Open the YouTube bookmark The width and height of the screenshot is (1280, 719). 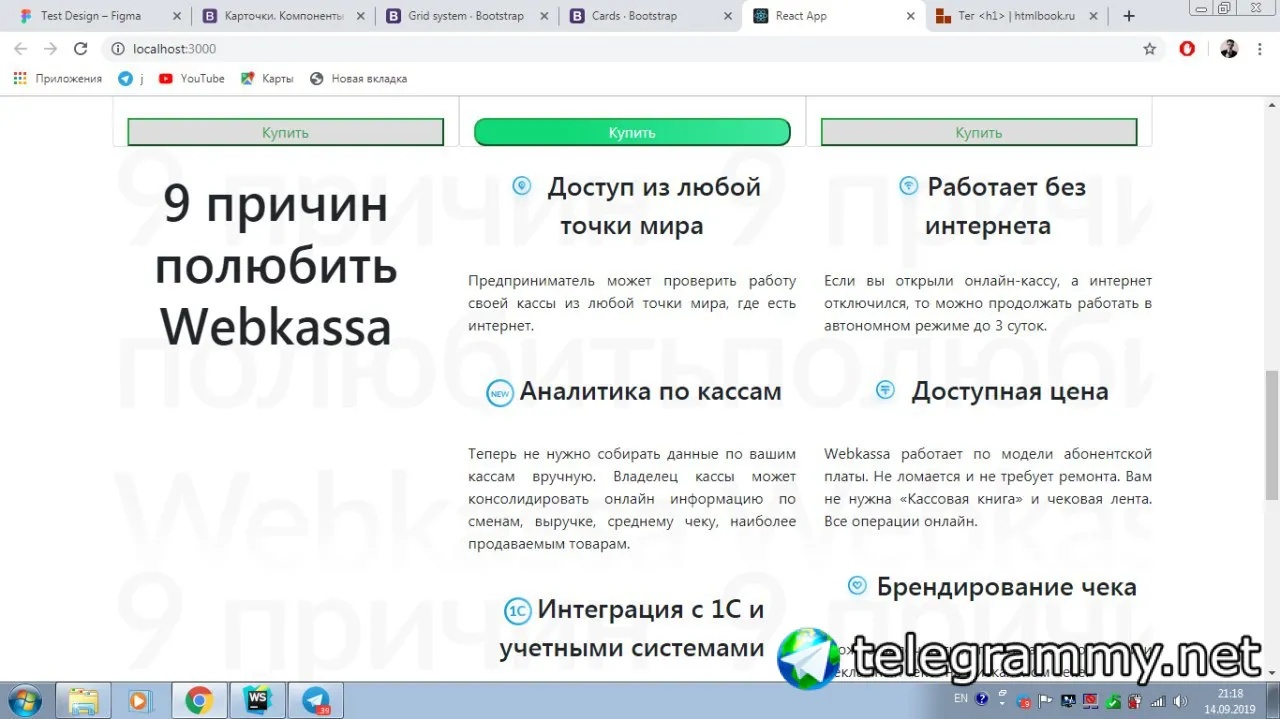(x=191, y=78)
